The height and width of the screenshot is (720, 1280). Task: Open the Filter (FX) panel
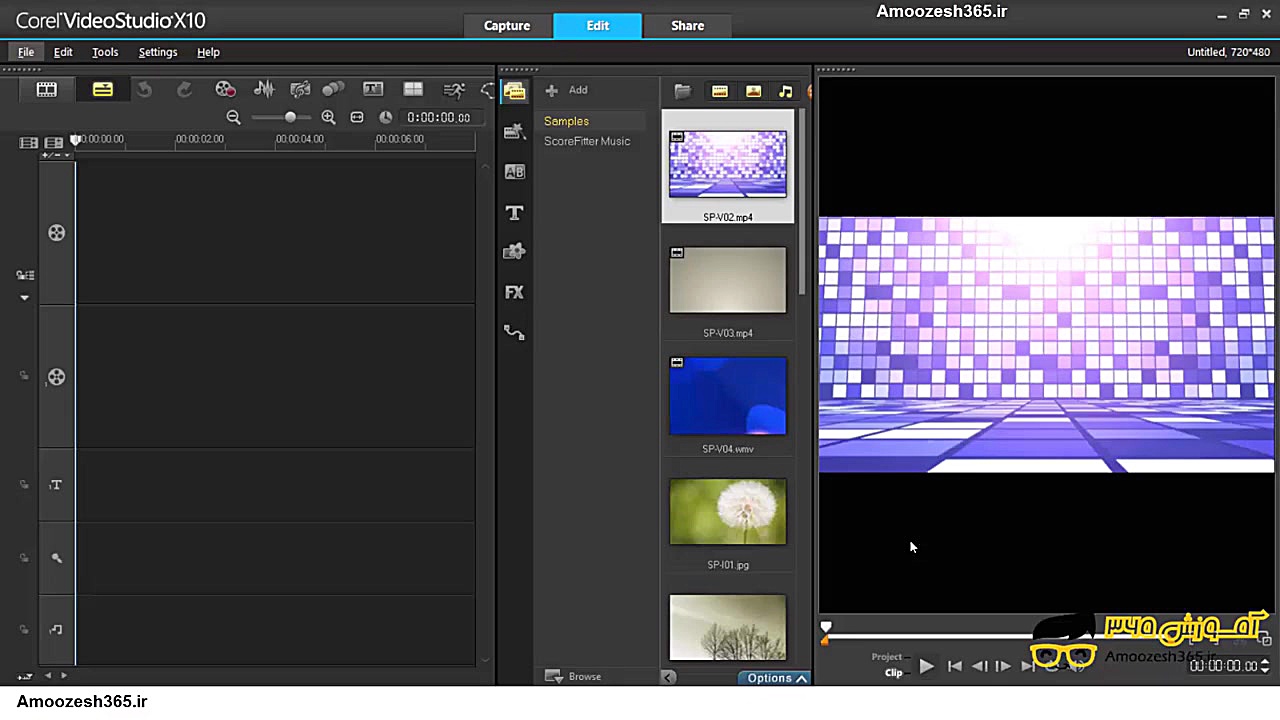[x=514, y=292]
